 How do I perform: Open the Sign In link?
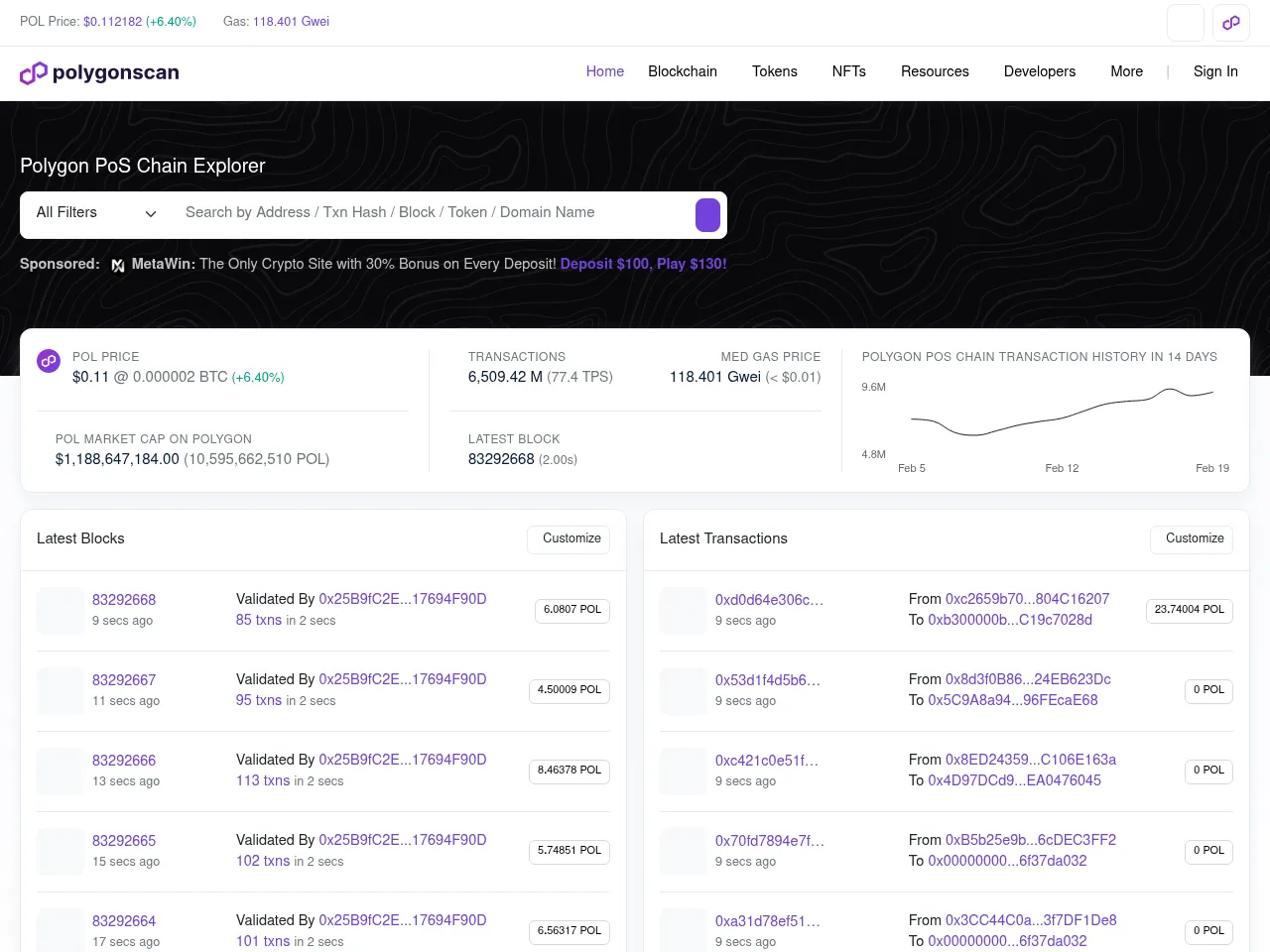[x=1215, y=71]
